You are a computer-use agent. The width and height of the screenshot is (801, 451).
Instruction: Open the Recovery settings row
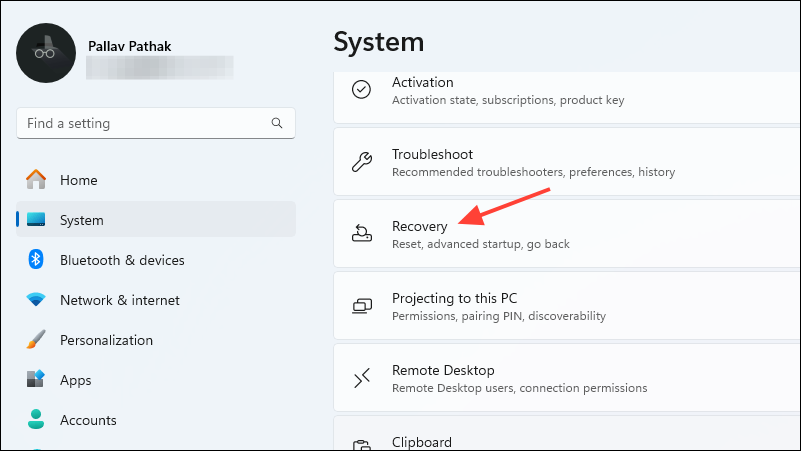[566, 234]
